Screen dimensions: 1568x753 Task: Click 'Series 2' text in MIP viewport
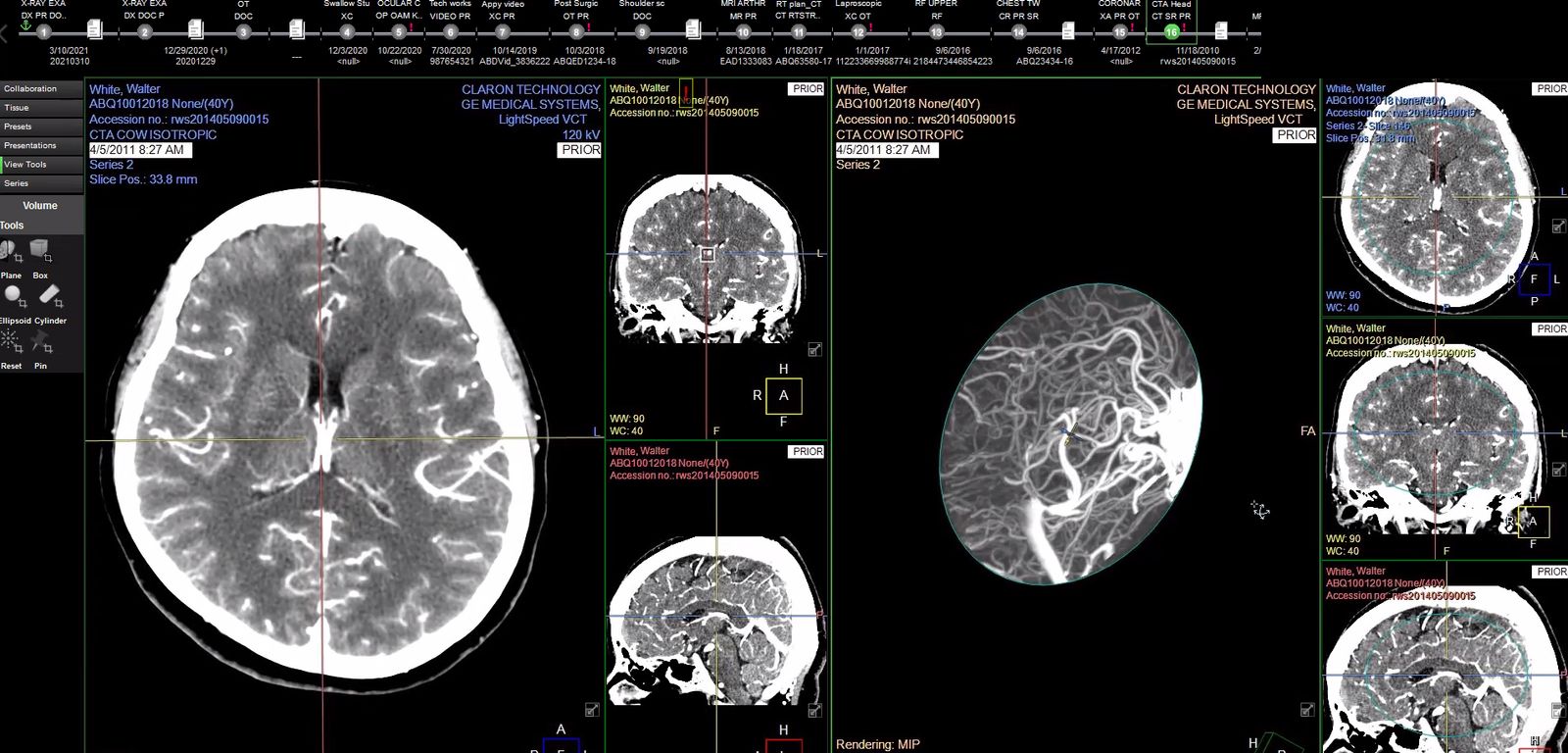click(x=857, y=165)
